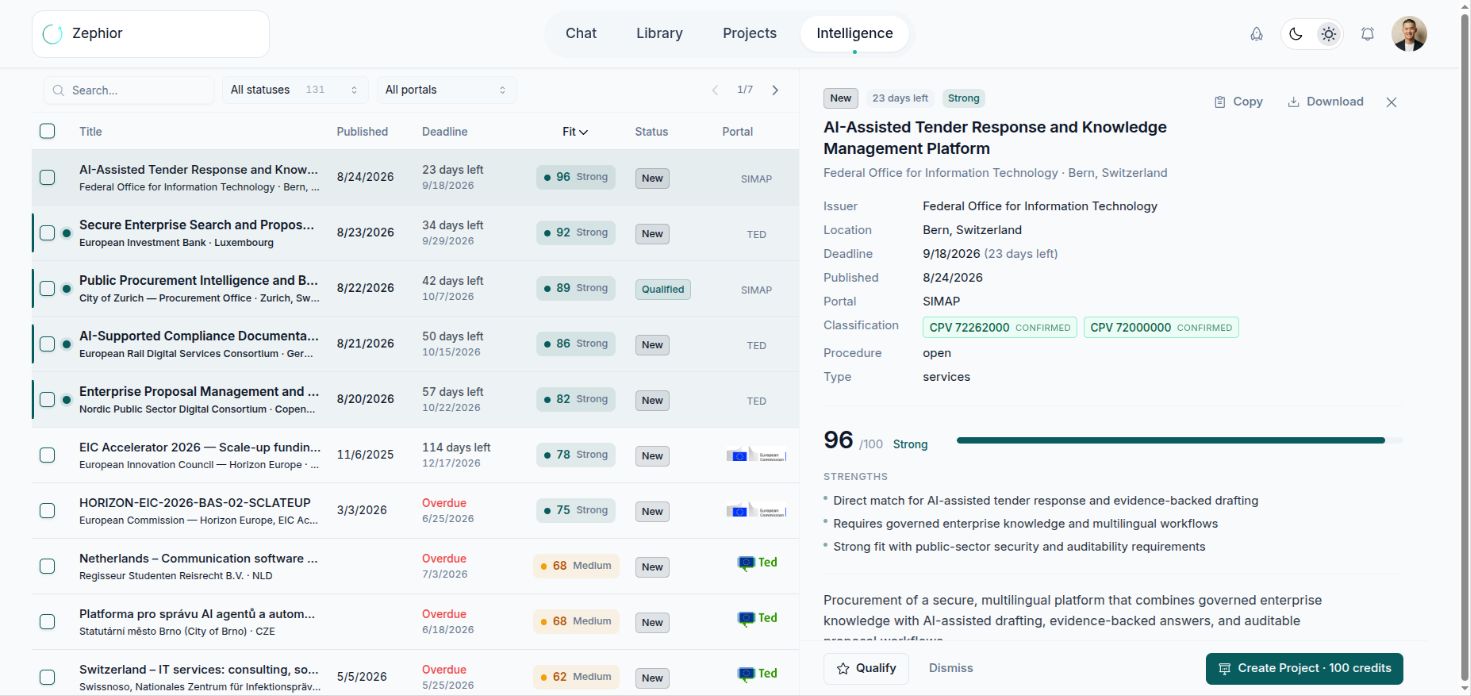Check the AI-Assisted Tender Response row checkbox

tap(47, 178)
